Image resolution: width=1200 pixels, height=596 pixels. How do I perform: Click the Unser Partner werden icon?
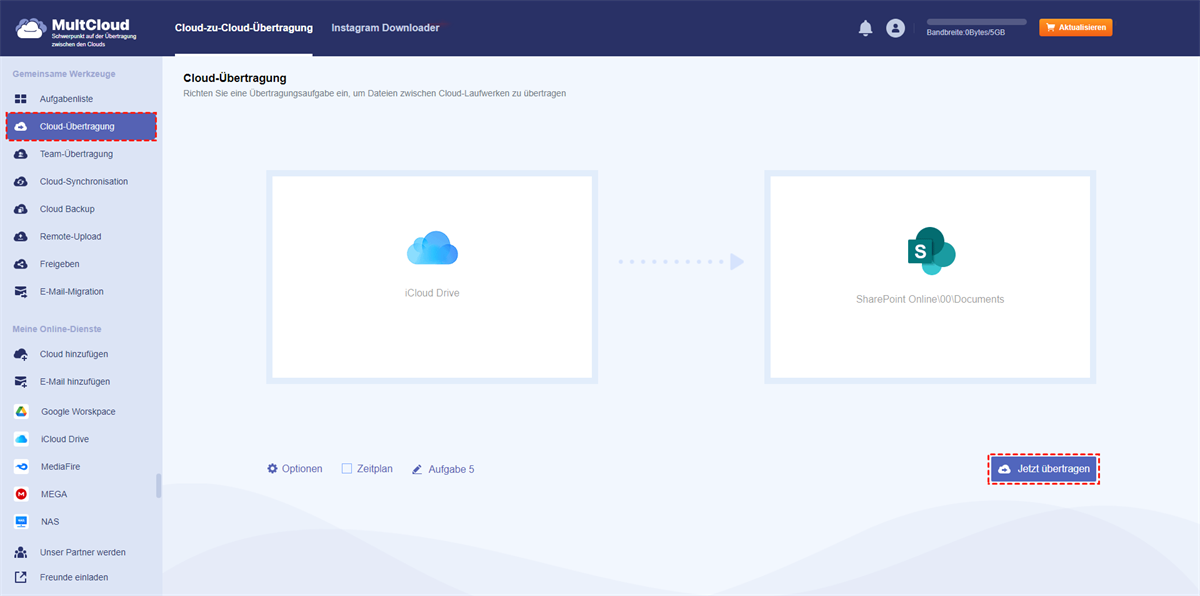[21, 552]
